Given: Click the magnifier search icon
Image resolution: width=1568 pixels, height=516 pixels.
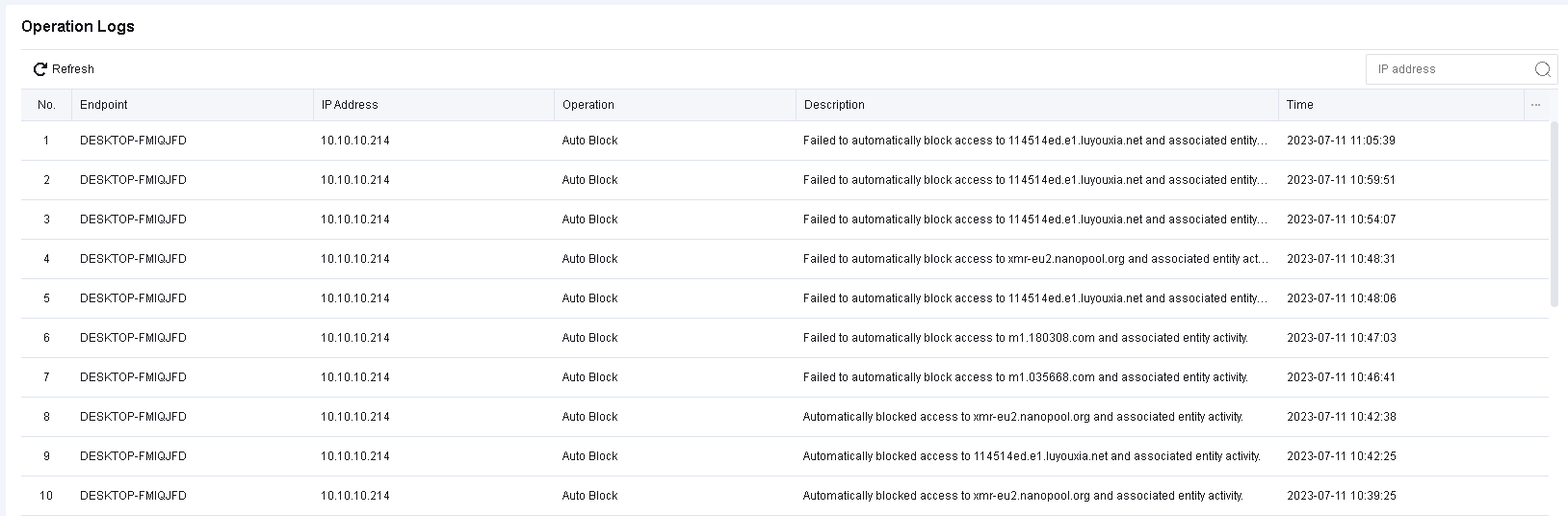Looking at the screenshot, I should point(1542,69).
